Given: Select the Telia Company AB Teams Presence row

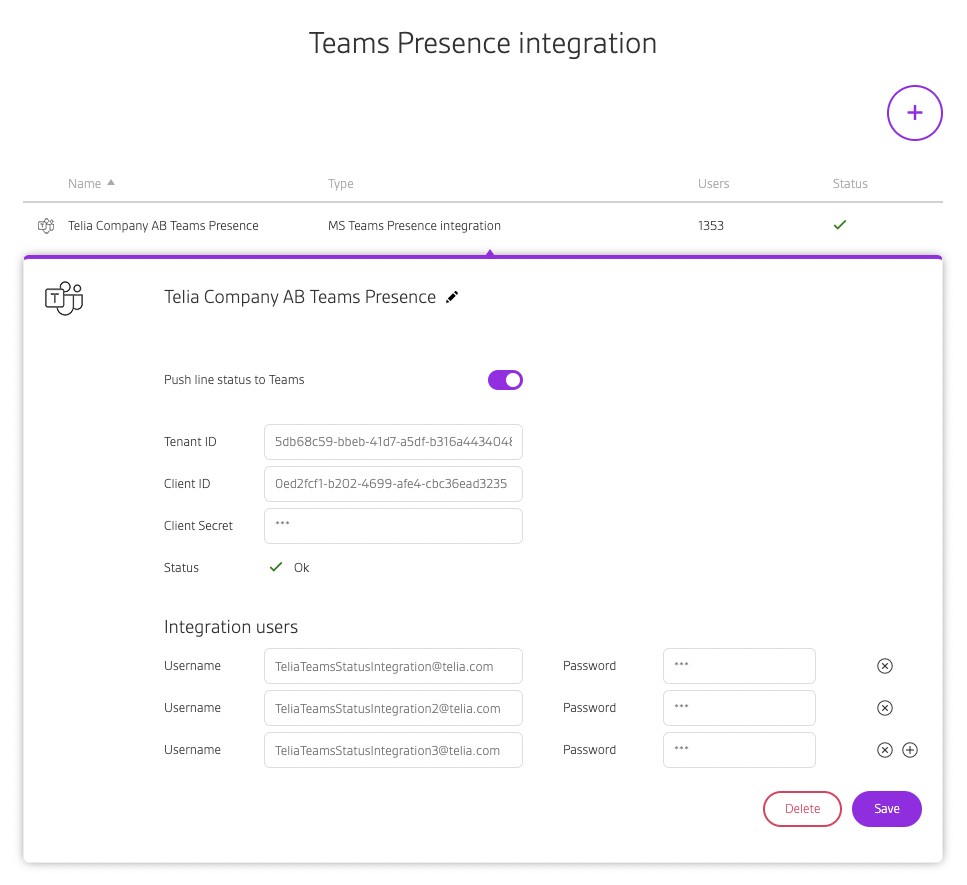Looking at the screenshot, I should click(482, 226).
